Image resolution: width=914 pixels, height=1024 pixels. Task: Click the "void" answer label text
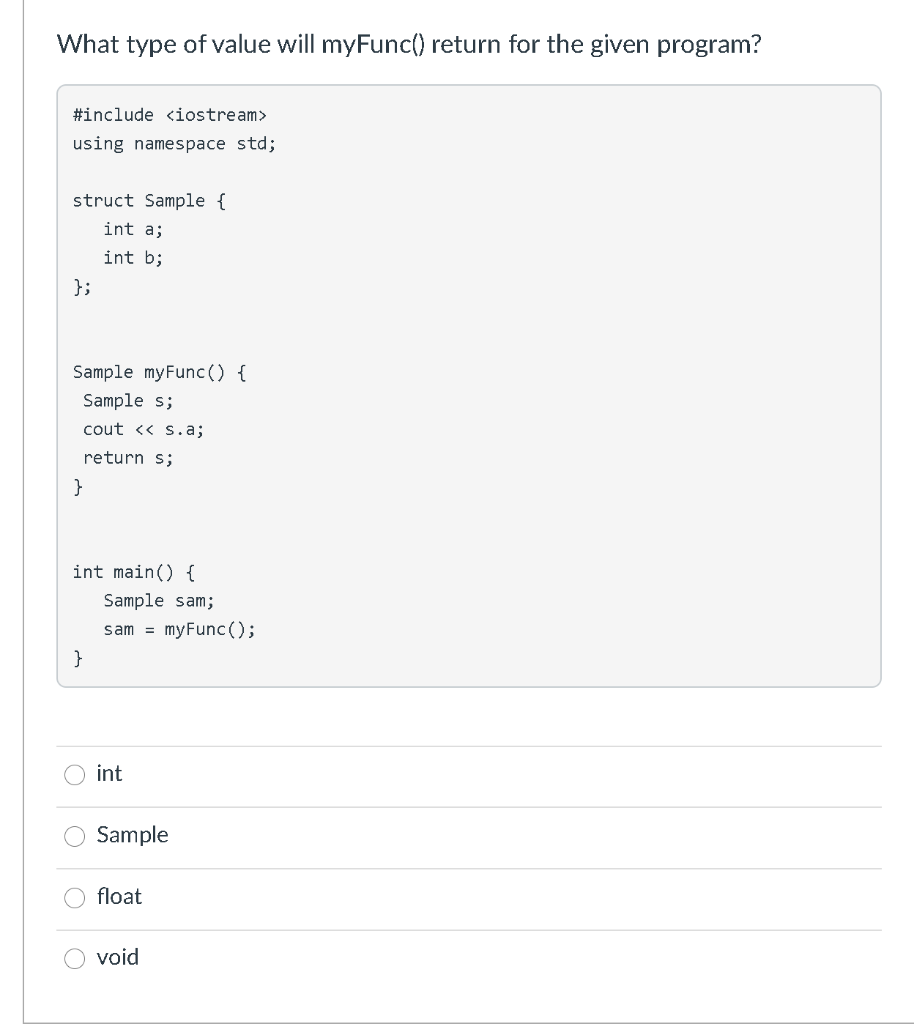coord(118,957)
